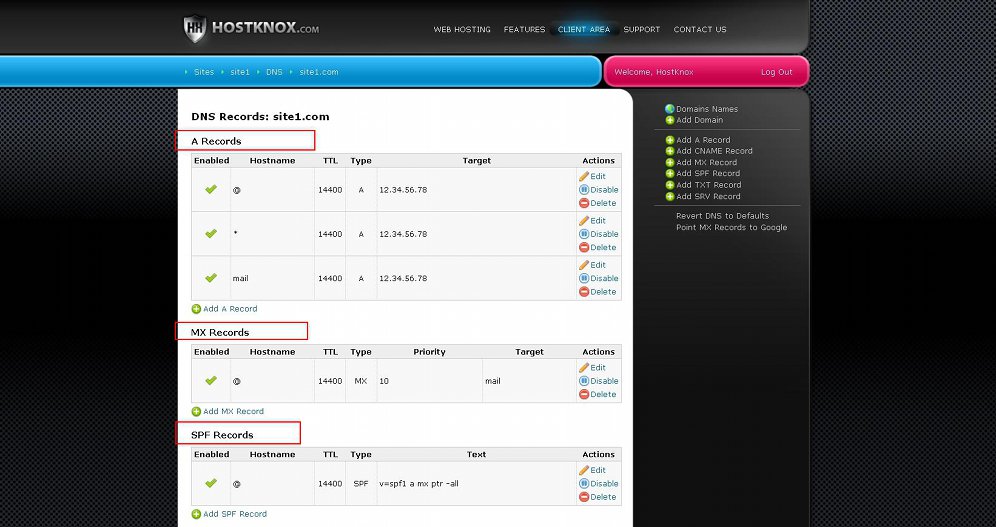Open the Features menu item
Viewport: 996px width, 527px height.
click(524, 29)
